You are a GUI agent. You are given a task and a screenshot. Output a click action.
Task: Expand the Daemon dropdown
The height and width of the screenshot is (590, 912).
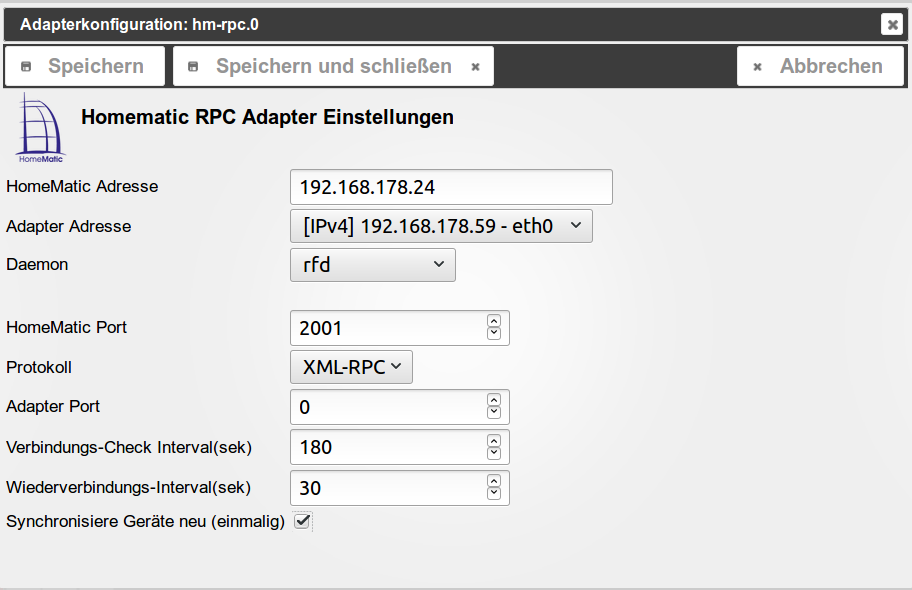(372, 265)
